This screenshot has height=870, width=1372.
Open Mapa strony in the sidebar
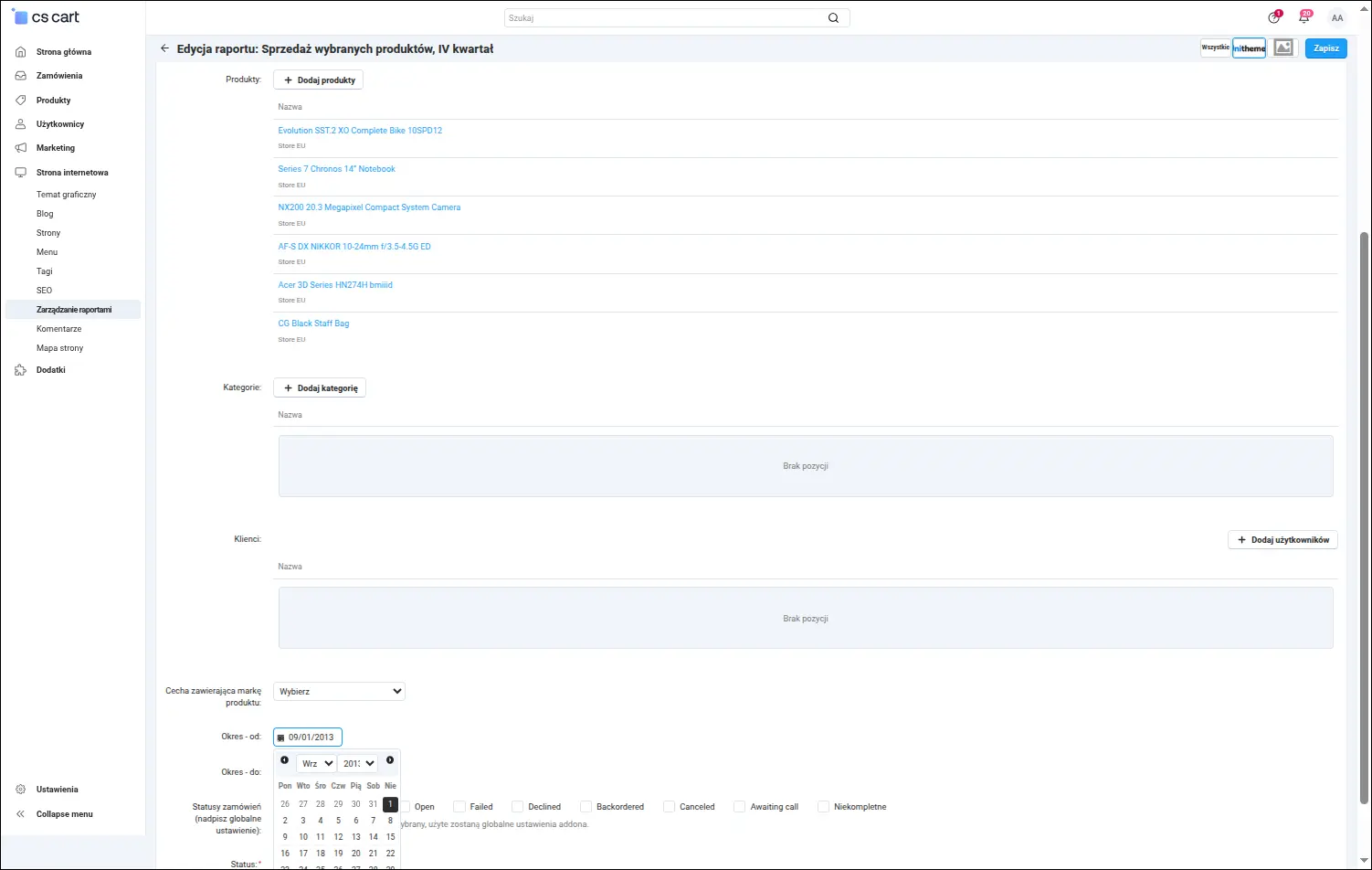(x=60, y=348)
